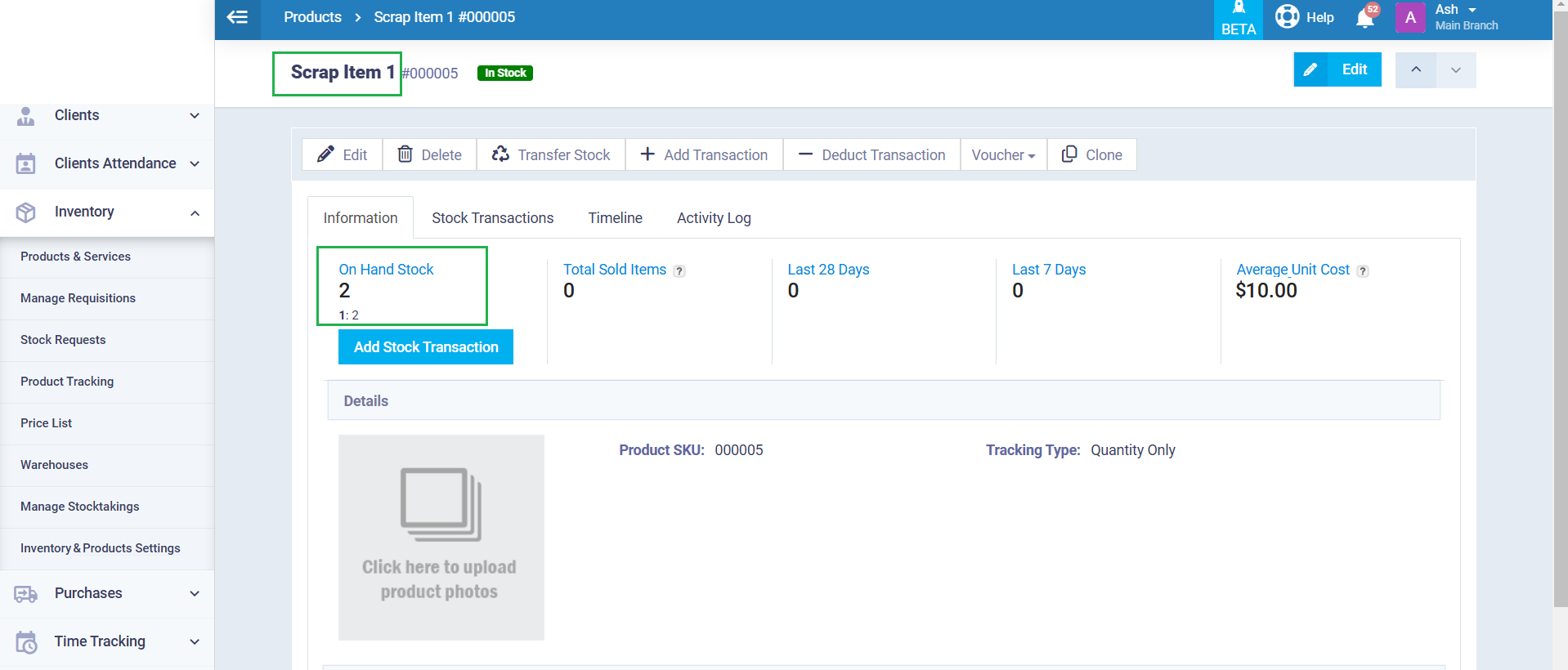Open the notifications bell
This screenshot has height=670, width=1568.
click(x=1364, y=18)
